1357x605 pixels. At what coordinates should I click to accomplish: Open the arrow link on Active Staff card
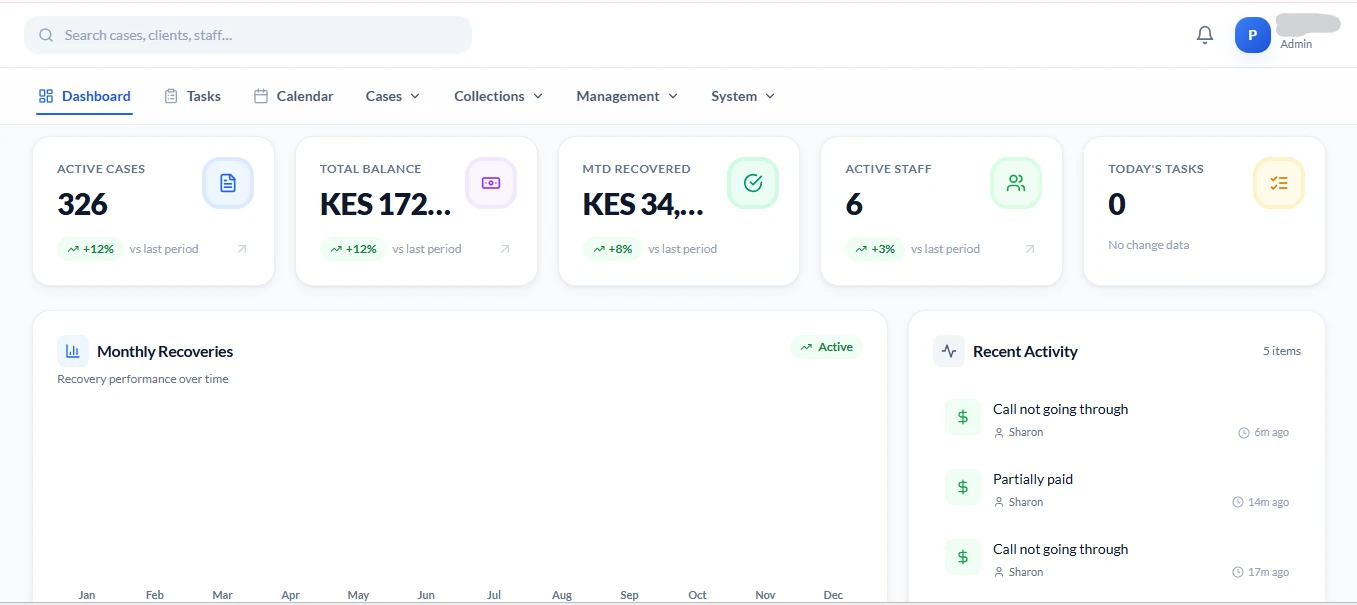coord(1029,249)
